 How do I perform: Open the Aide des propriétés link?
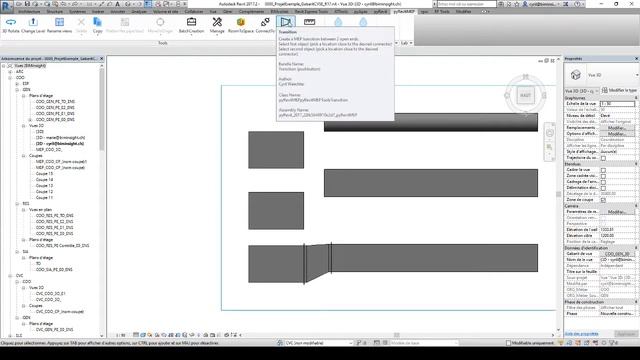point(582,334)
